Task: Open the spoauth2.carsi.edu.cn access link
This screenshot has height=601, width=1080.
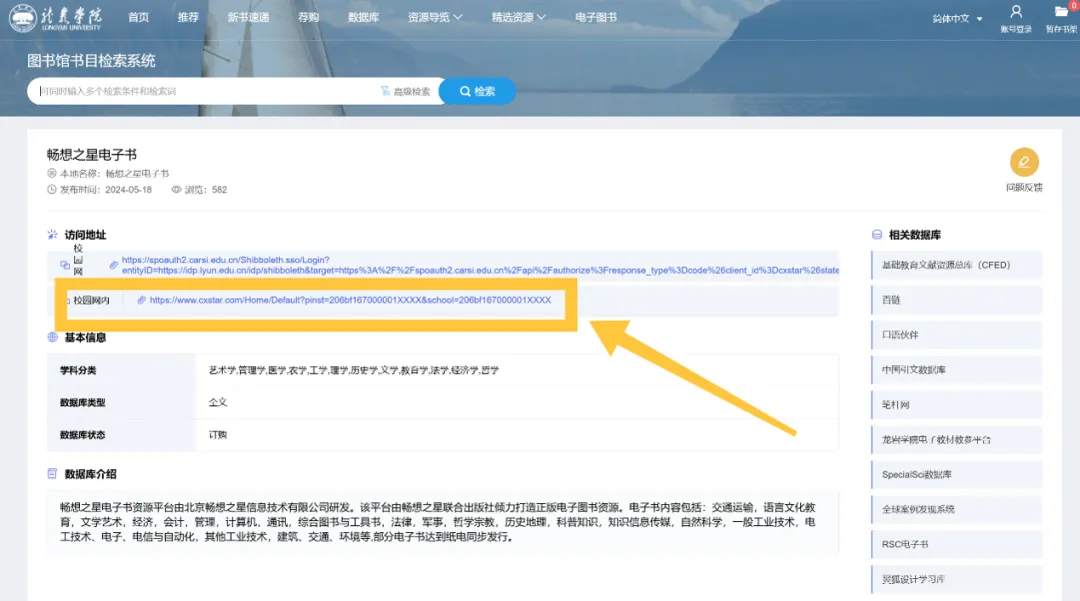Action: (x=480, y=265)
